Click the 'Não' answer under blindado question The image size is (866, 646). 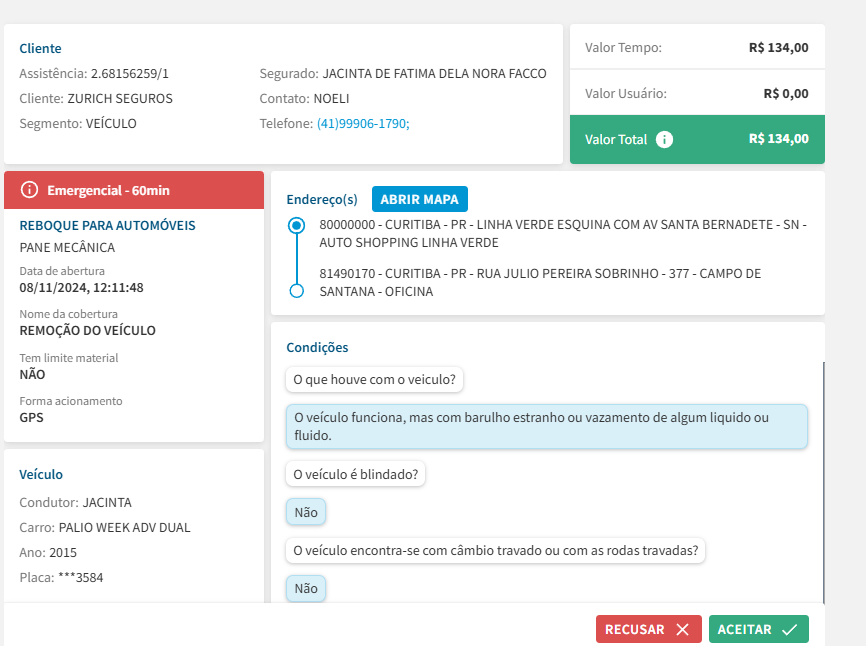pyautogui.click(x=306, y=512)
